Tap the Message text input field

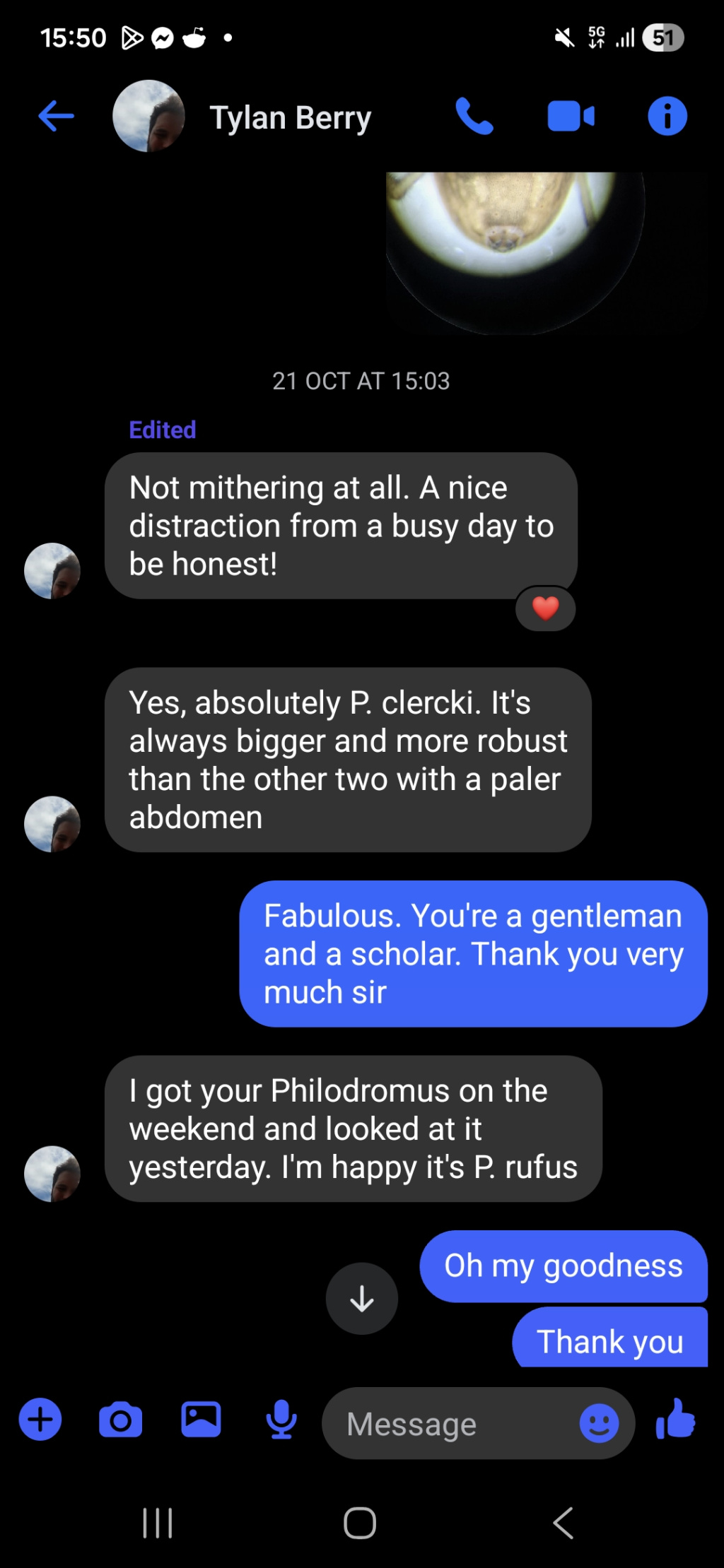coord(452,1423)
